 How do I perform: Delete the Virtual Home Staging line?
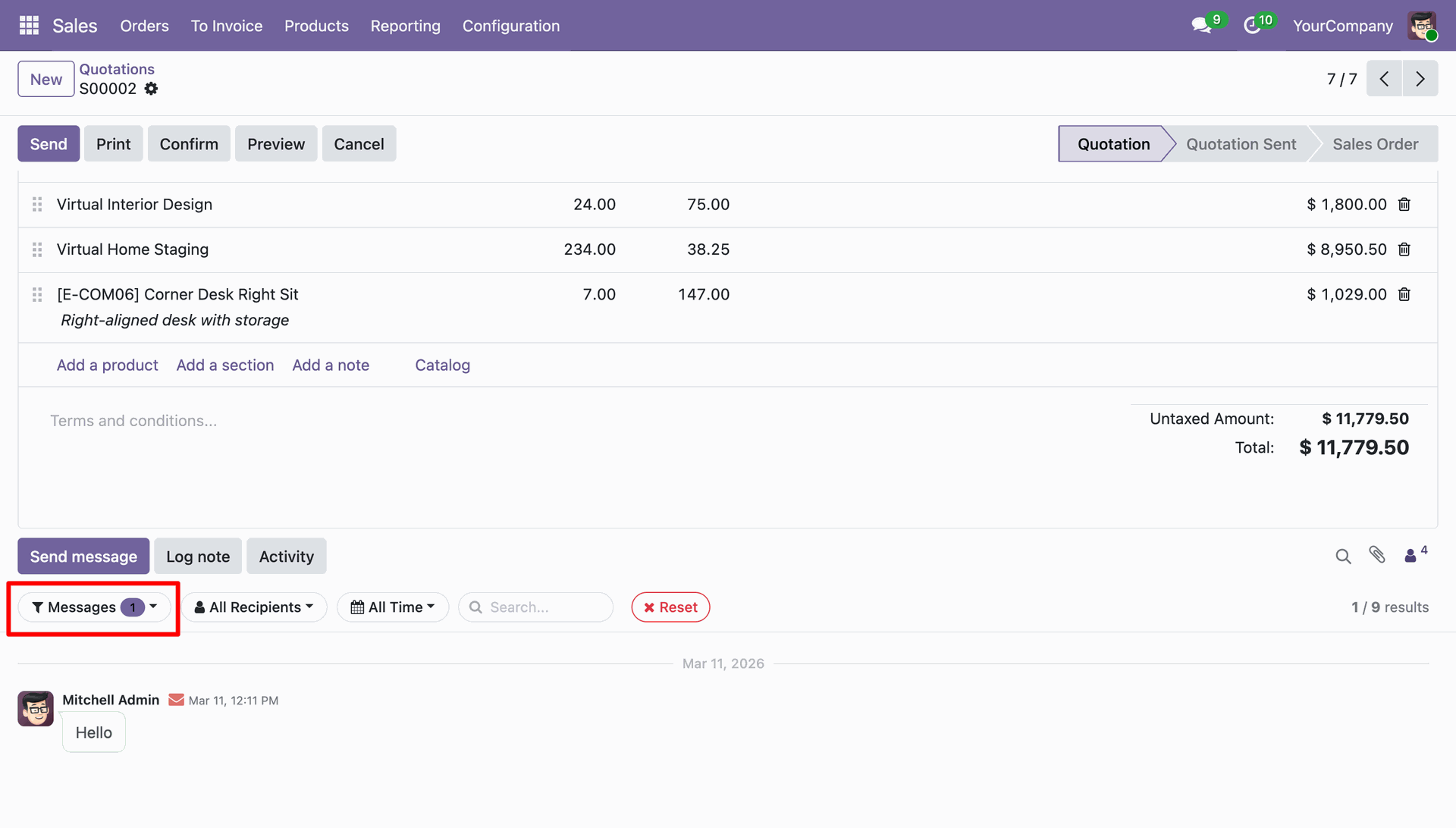[1404, 249]
